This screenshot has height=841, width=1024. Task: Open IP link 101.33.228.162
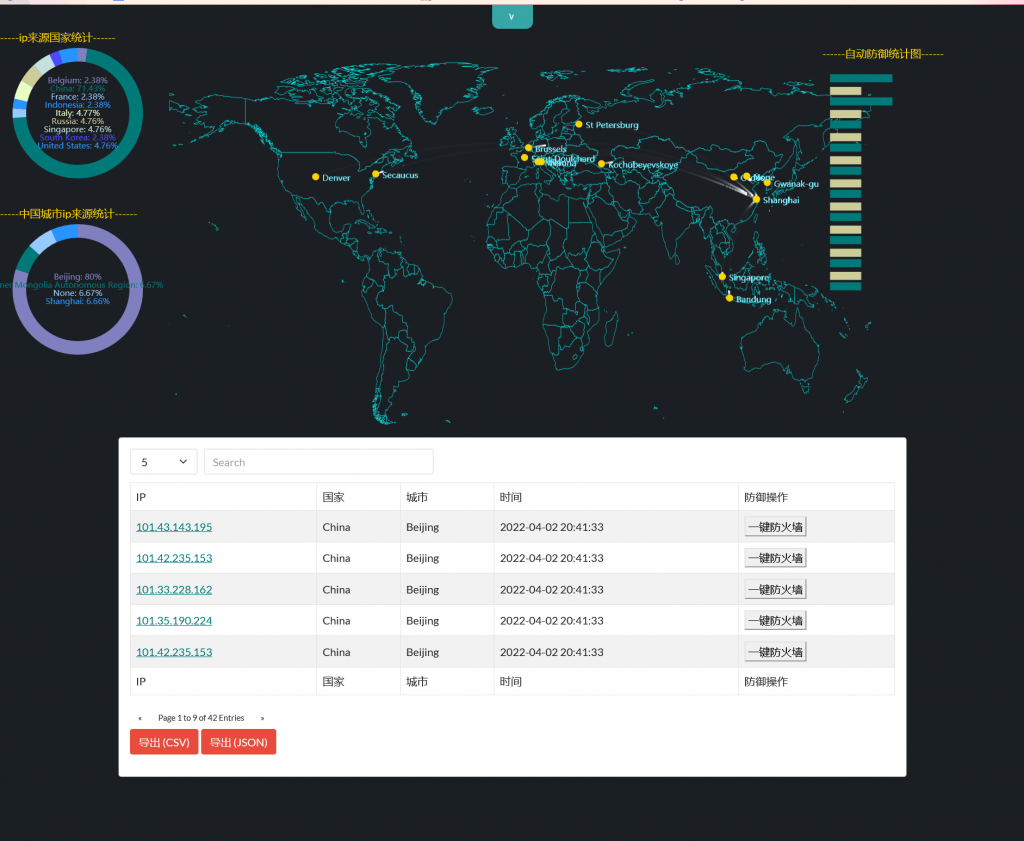click(x=174, y=590)
